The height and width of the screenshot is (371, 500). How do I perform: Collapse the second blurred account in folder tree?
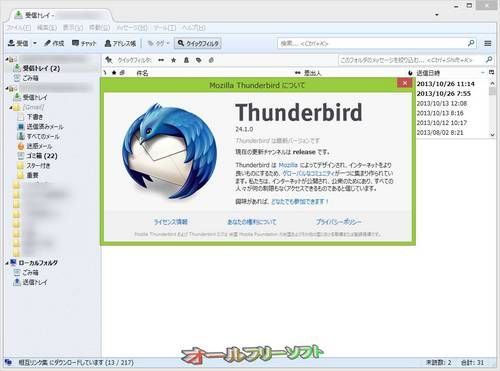[x=7, y=88]
